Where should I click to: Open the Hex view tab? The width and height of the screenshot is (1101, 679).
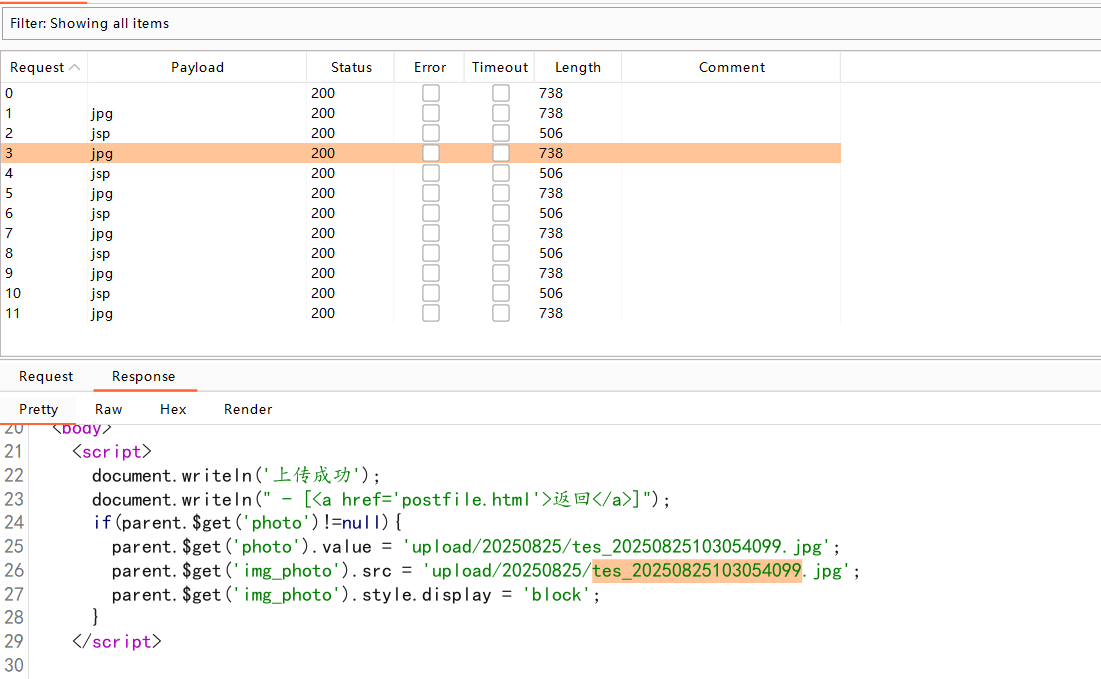[173, 409]
